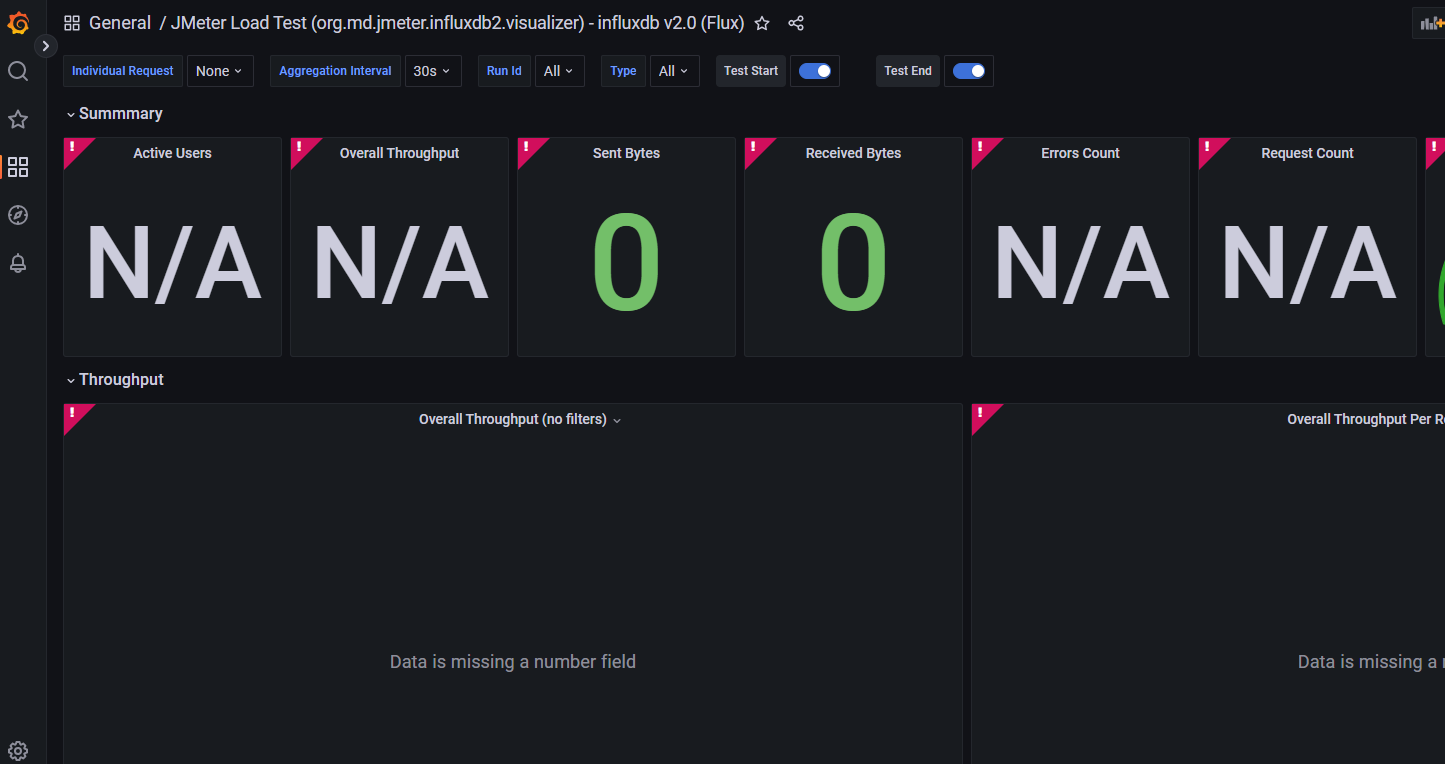1445x764 pixels.
Task: Open Aggregation Interval dropdown showing 30s
Action: (433, 71)
